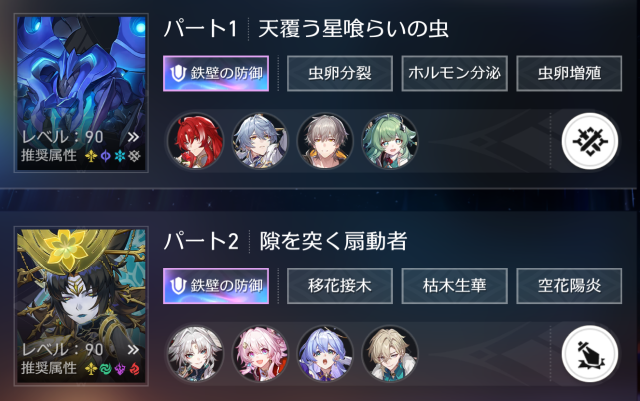This screenshot has height=401, width=640.
Task: Select the white-haired character avatar in Part 2
Action: [x=196, y=354]
